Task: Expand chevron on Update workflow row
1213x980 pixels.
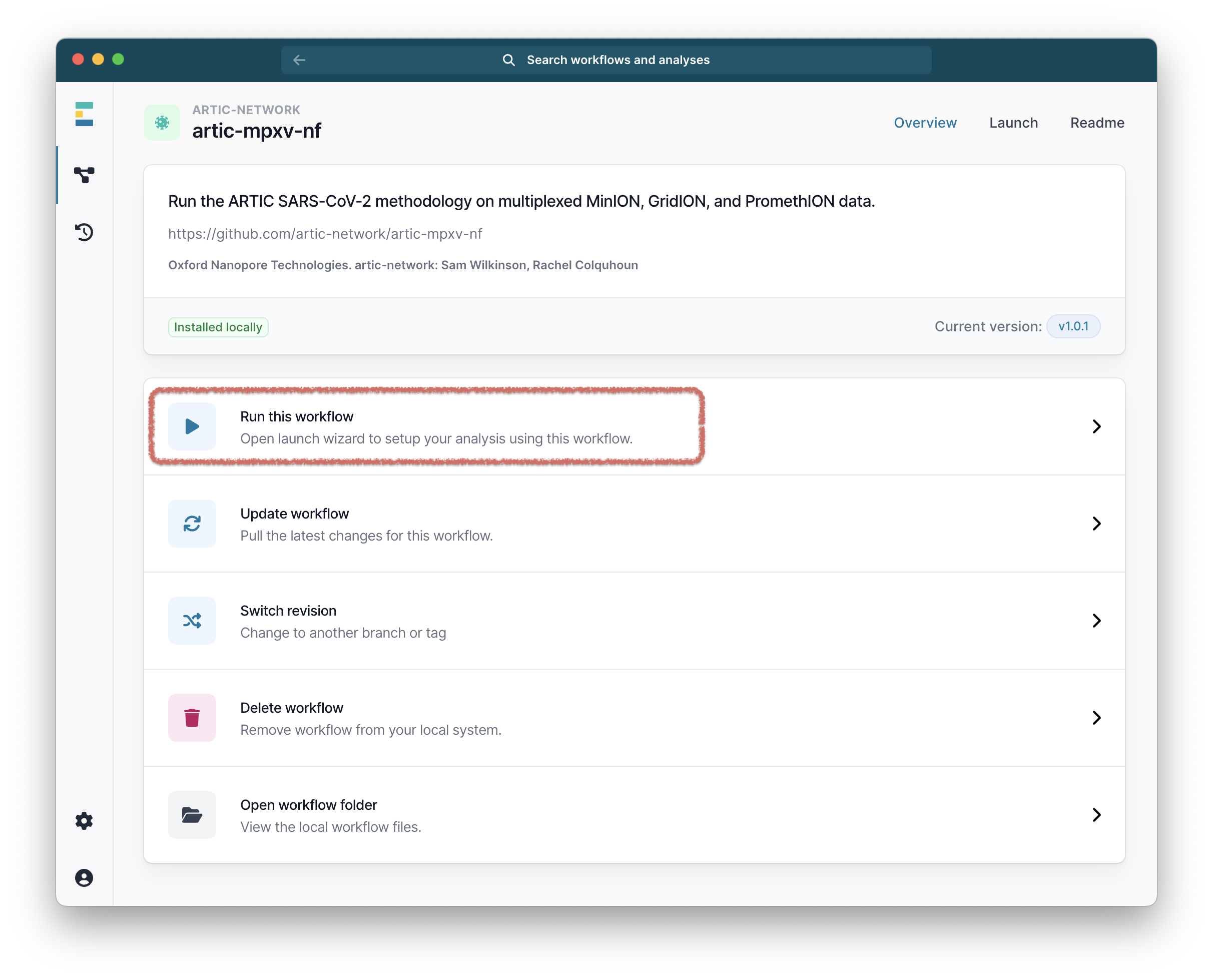Action: tap(1096, 524)
